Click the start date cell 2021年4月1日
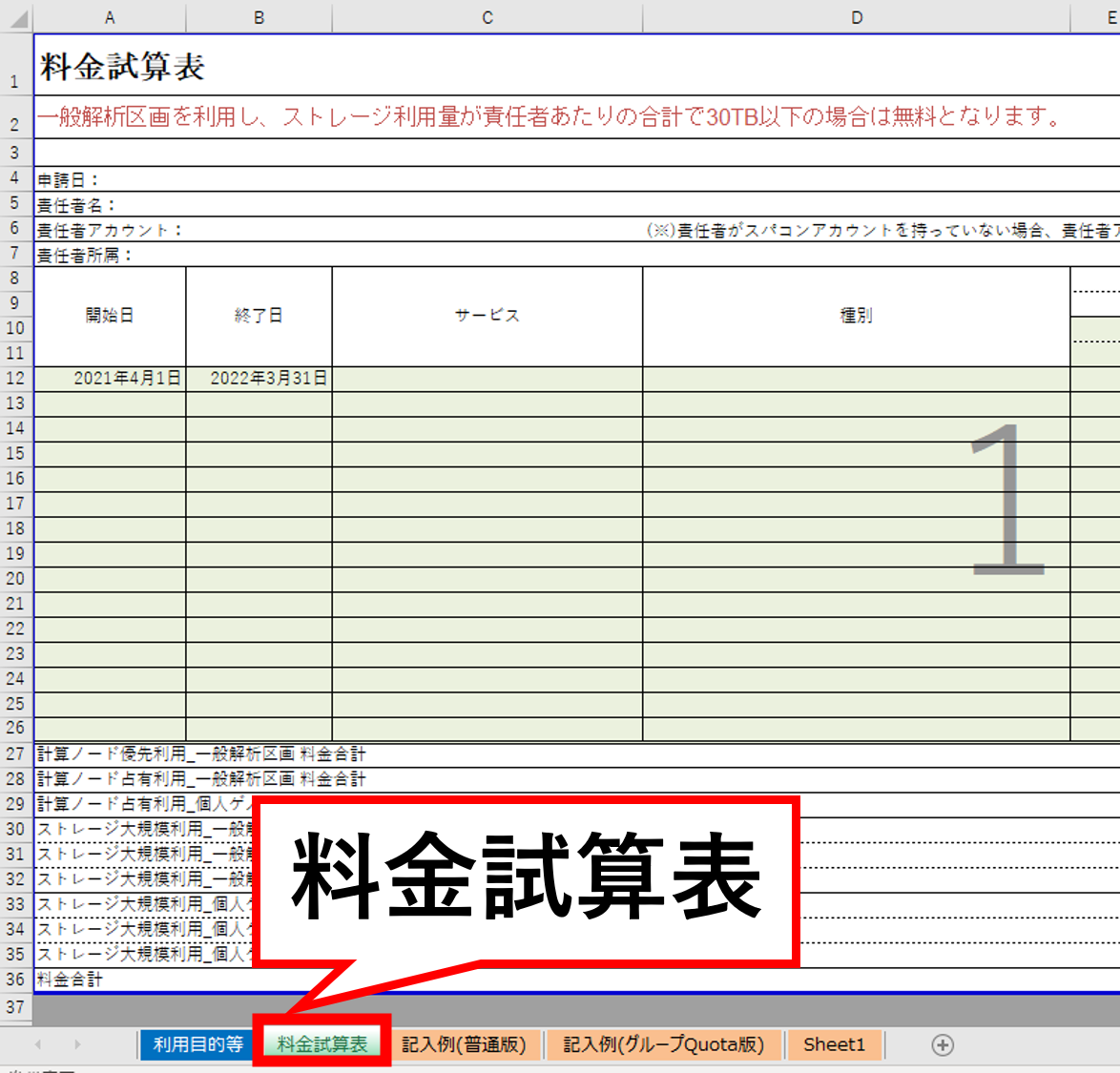The height and width of the screenshot is (1073, 1120). (x=111, y=379)
